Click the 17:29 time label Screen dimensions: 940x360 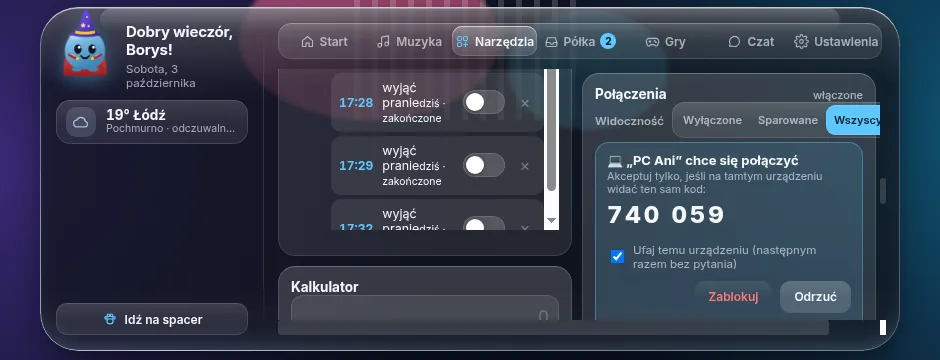pos(356,165)
